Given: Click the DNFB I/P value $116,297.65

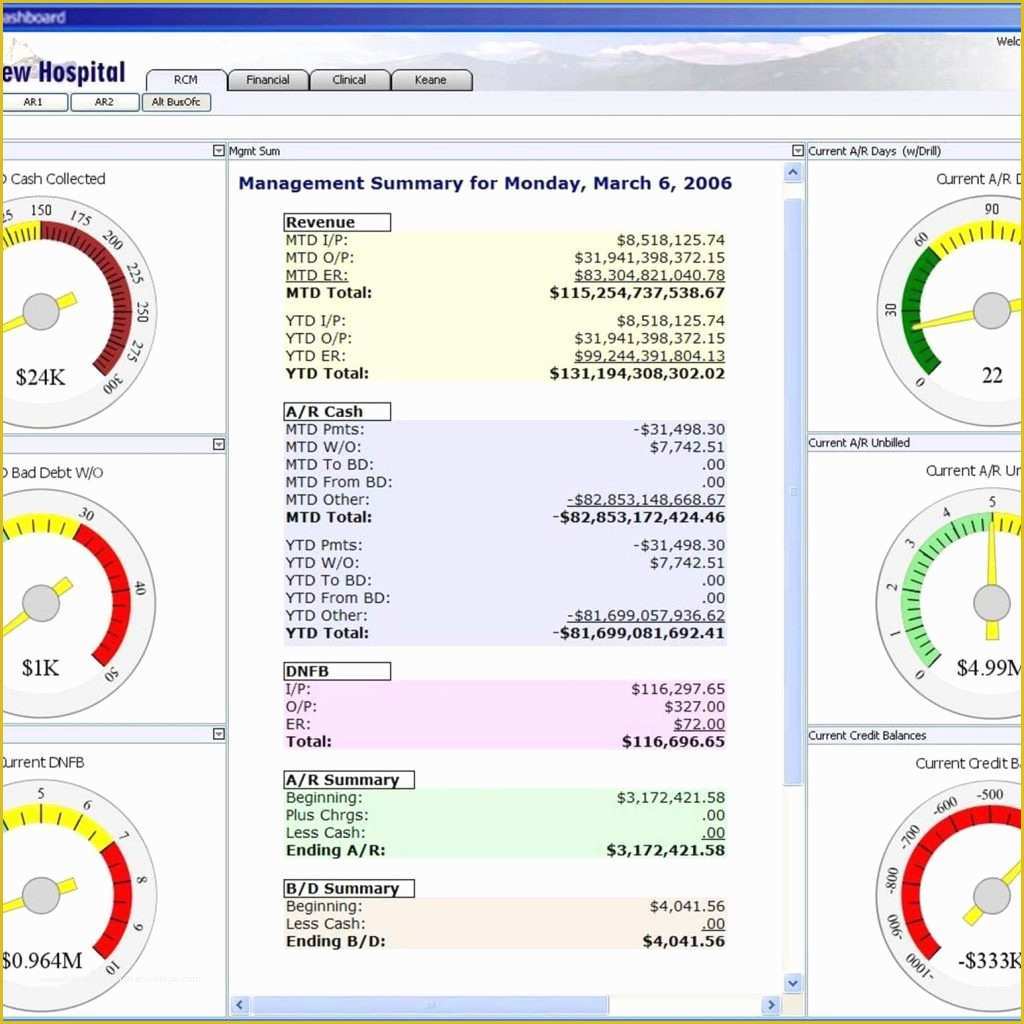Looking at the screenshot, I should tap(678, 689).
